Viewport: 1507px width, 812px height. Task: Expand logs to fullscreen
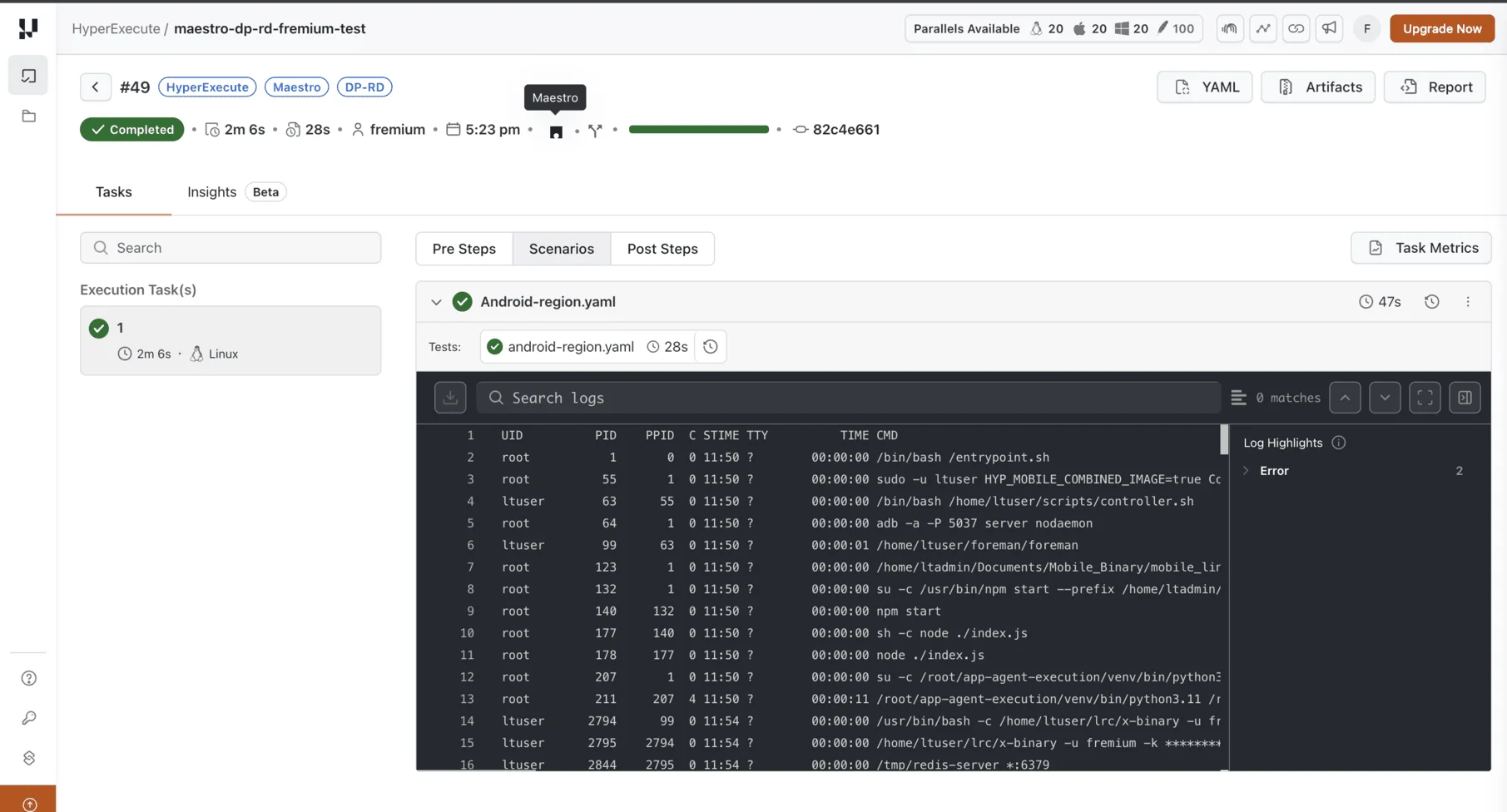[x=1425, y=398]
